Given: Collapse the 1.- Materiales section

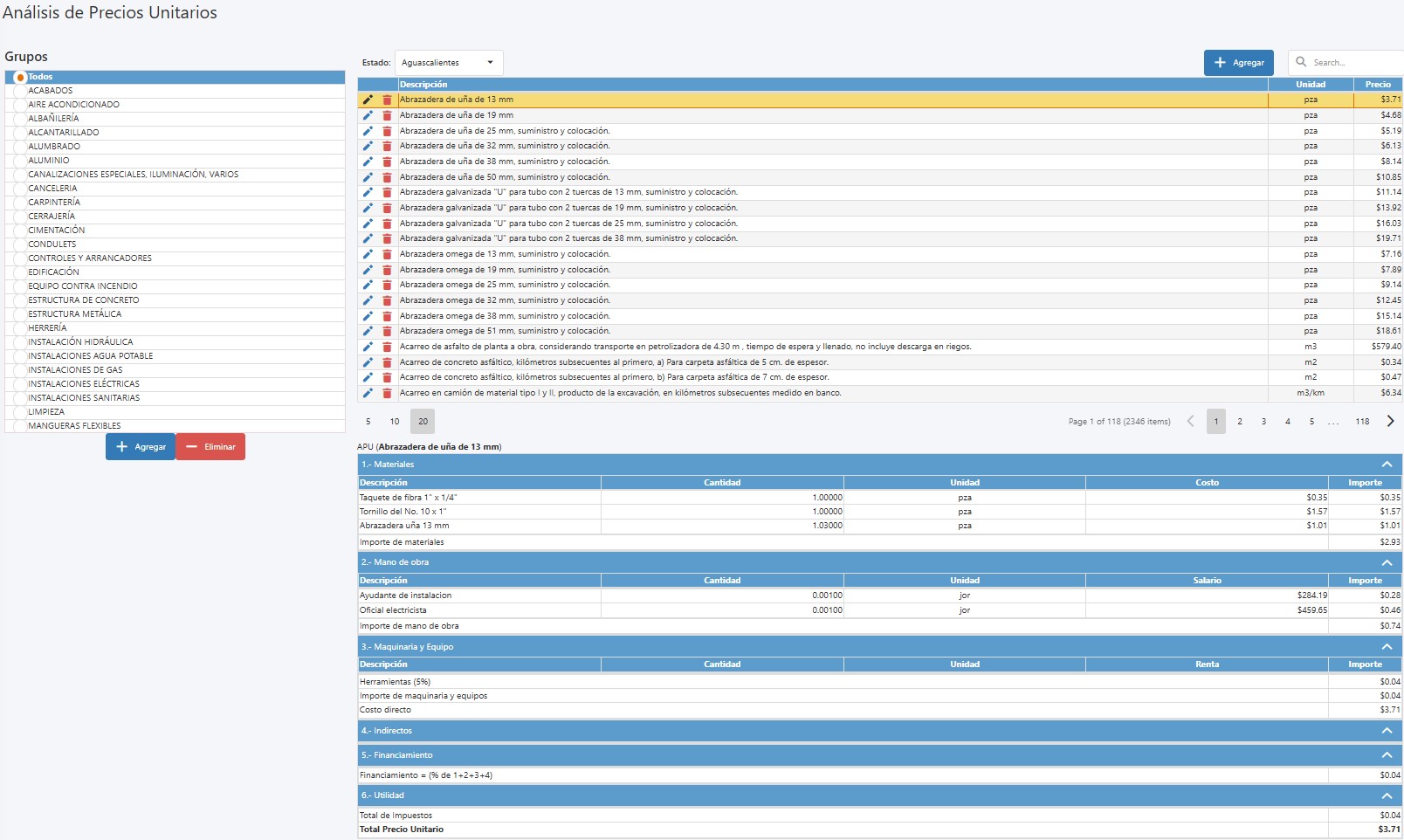Looking at the screenshot, I should 1387,465.
